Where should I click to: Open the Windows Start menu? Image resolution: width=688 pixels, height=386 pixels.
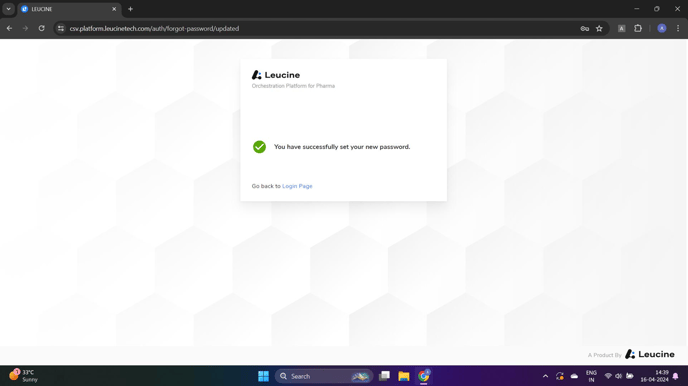(263, 376)
